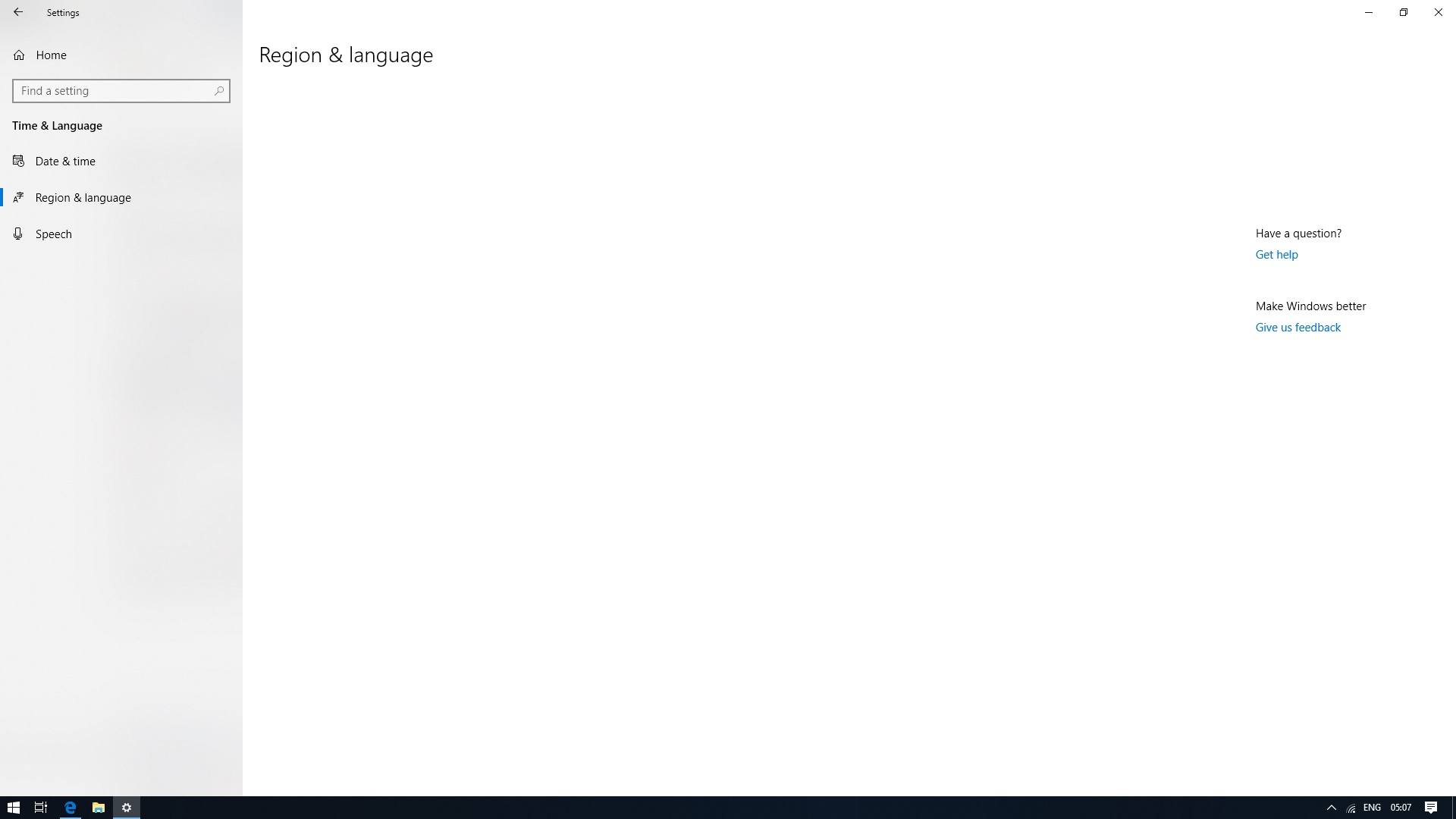Click the Home navigation icon

[x=19, y=54]
